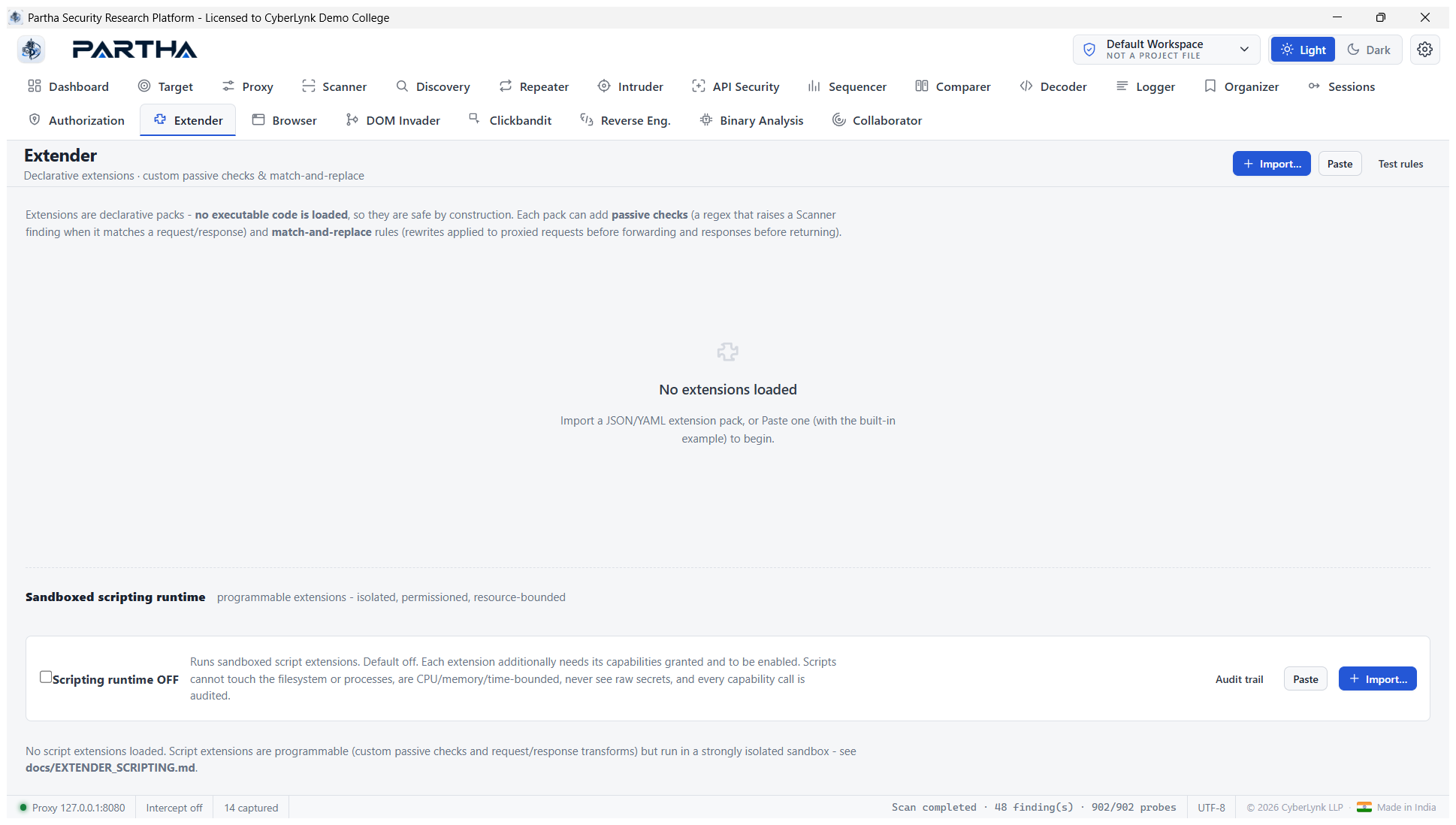The image size is (1456, 825).
Task: Open Decoder via its code icon
Action: (x=1026, y=86)
